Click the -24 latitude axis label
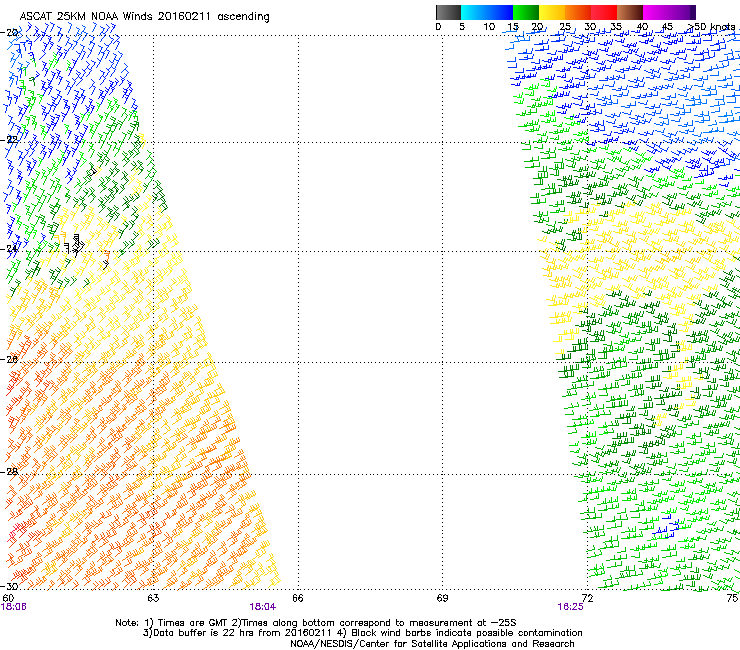 click(9, 249)
